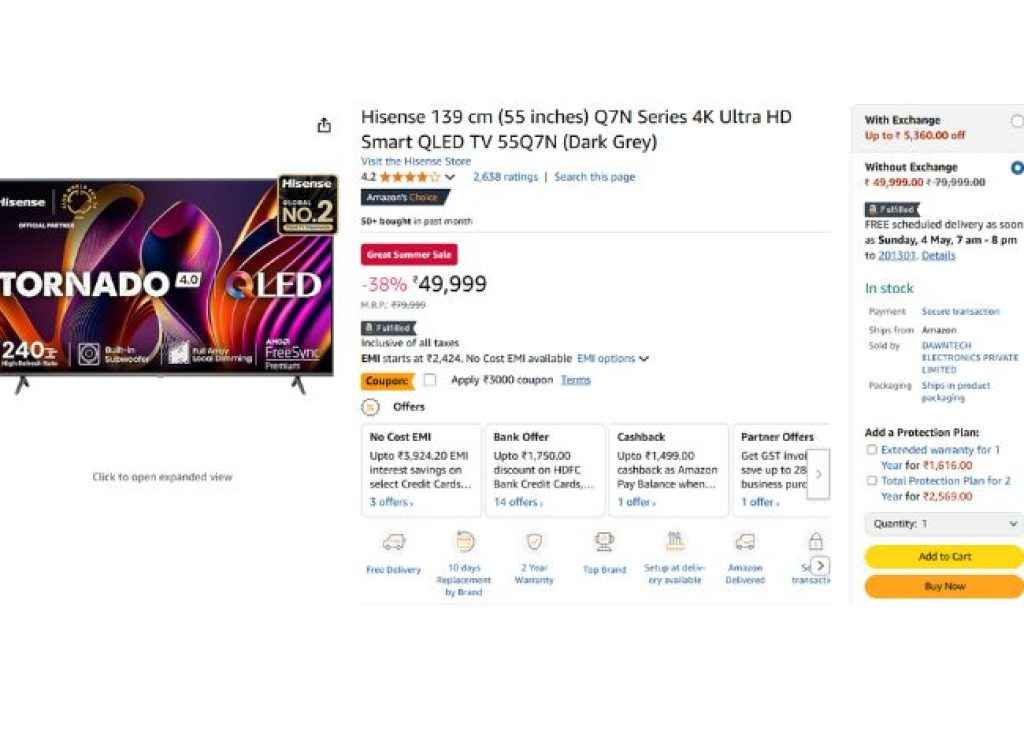Check Extended warranty for 1 Year
Image resolution: width=1024 pixels, height=756 pixels.
872,450
